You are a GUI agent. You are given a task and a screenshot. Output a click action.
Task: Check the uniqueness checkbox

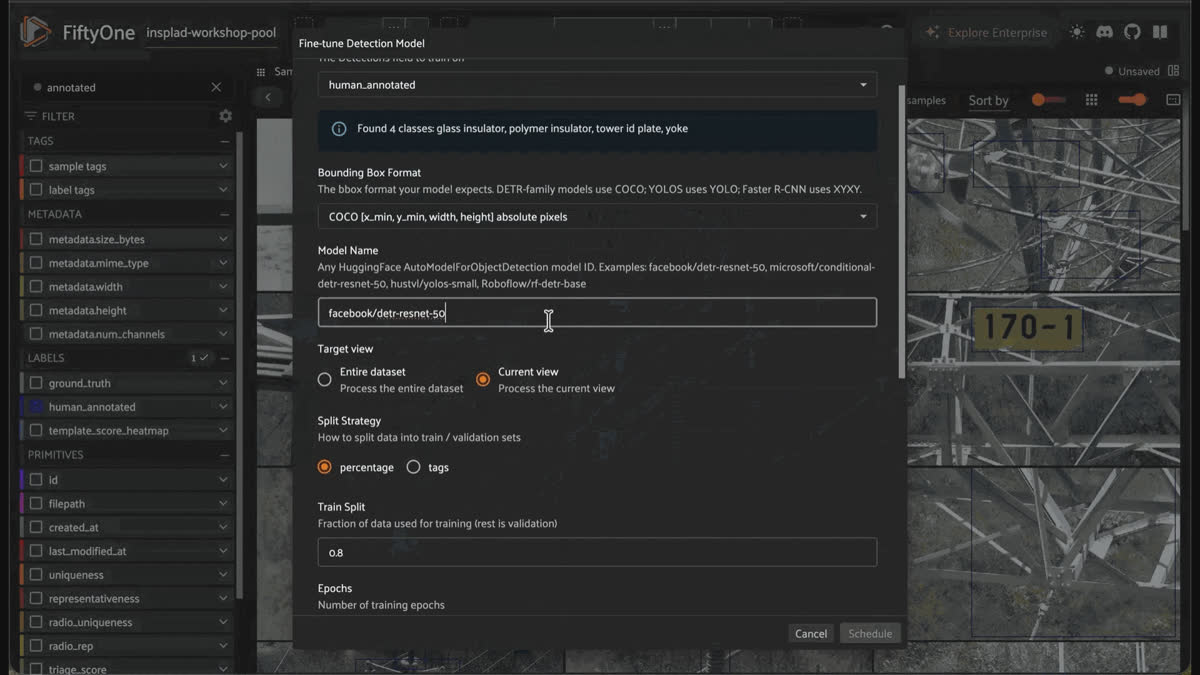point(36,575)
